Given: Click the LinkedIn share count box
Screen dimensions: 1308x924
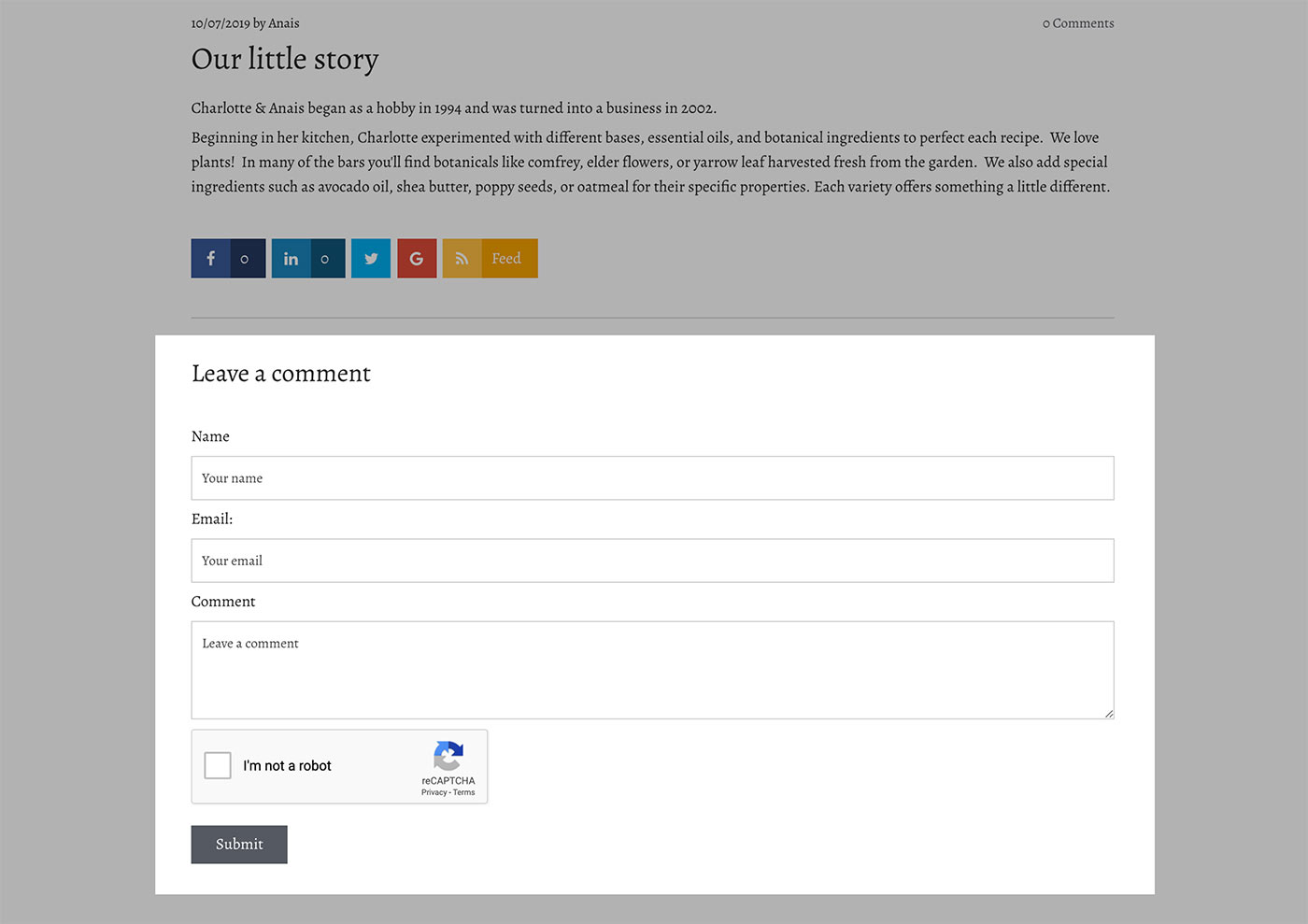Looking at the screenshot, I should (326, 259).
